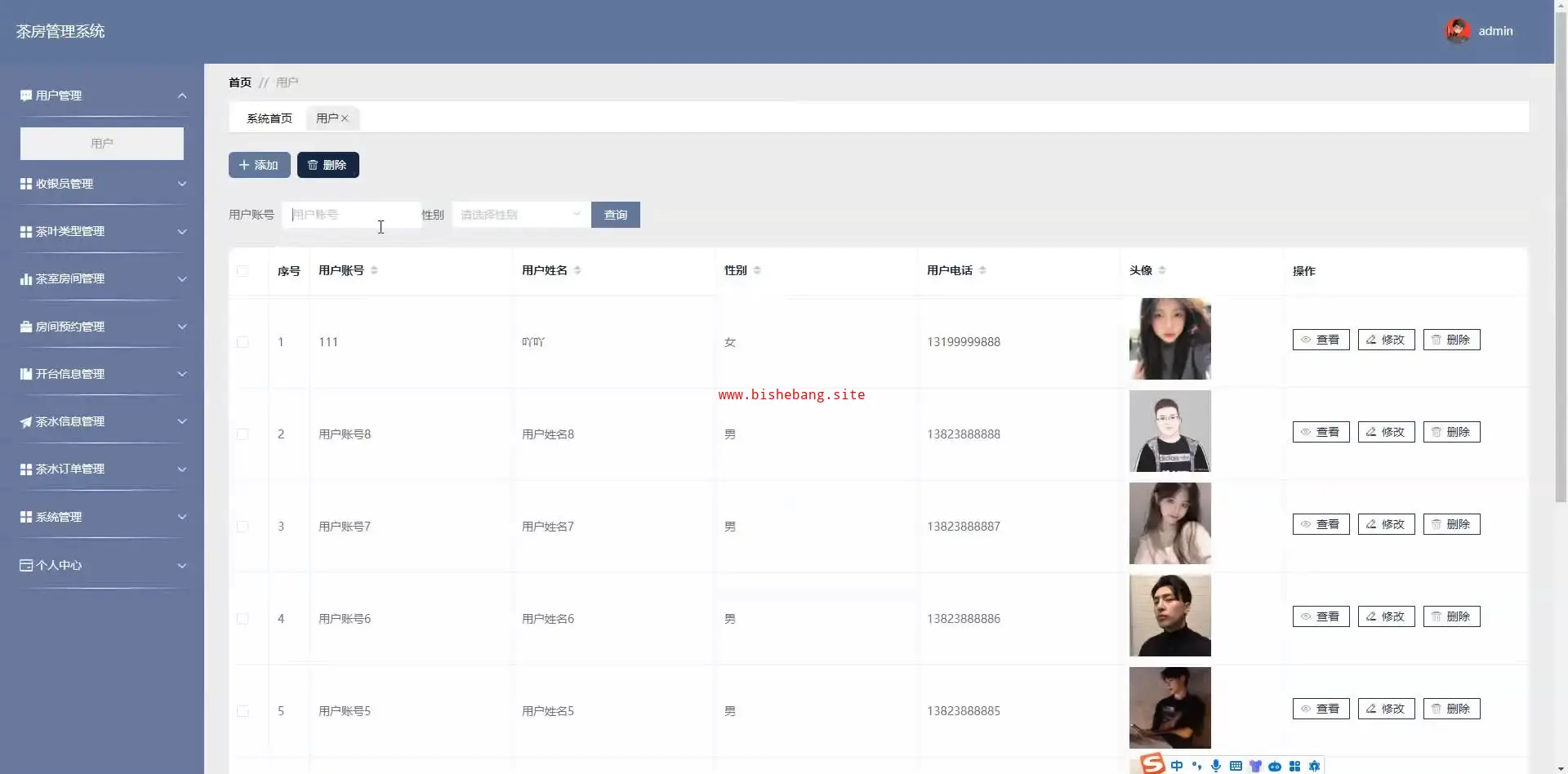This screenshot has height=774, width=1568.
Task: Click the admin avatar icon
Action: (1457, 31)
